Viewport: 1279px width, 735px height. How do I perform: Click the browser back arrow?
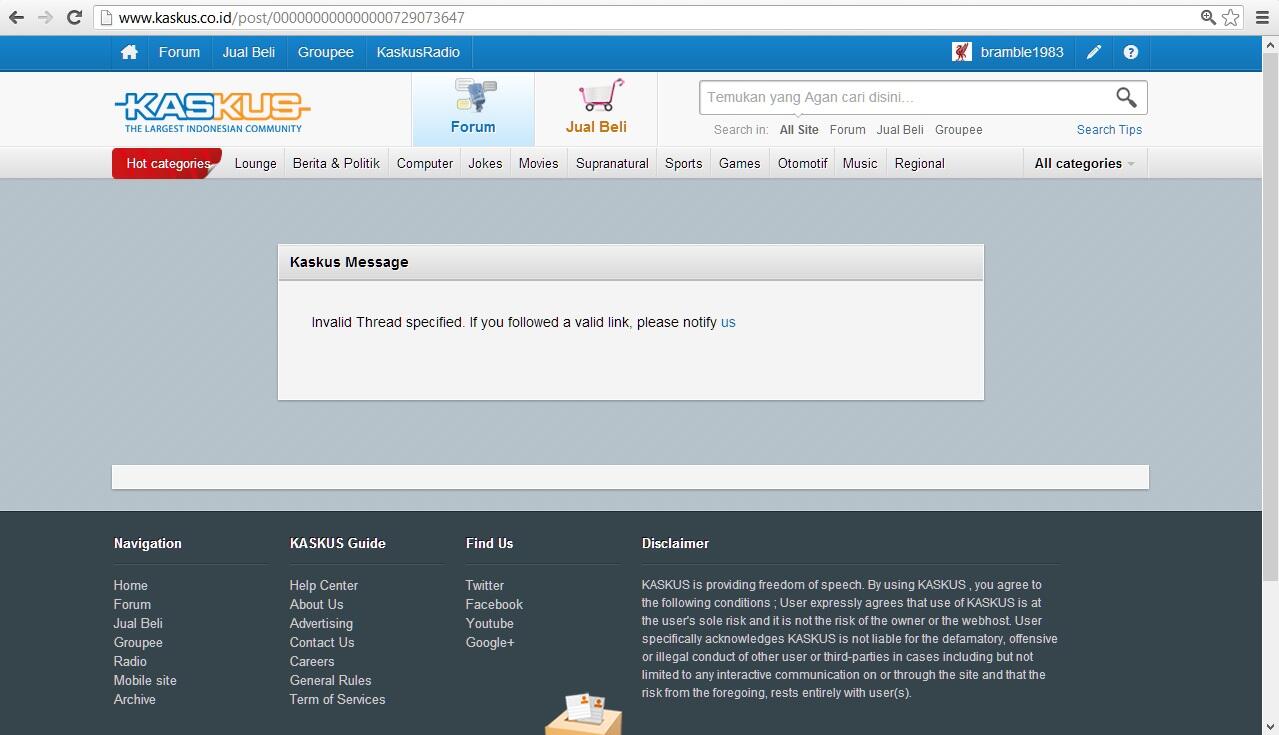[16, 17]
